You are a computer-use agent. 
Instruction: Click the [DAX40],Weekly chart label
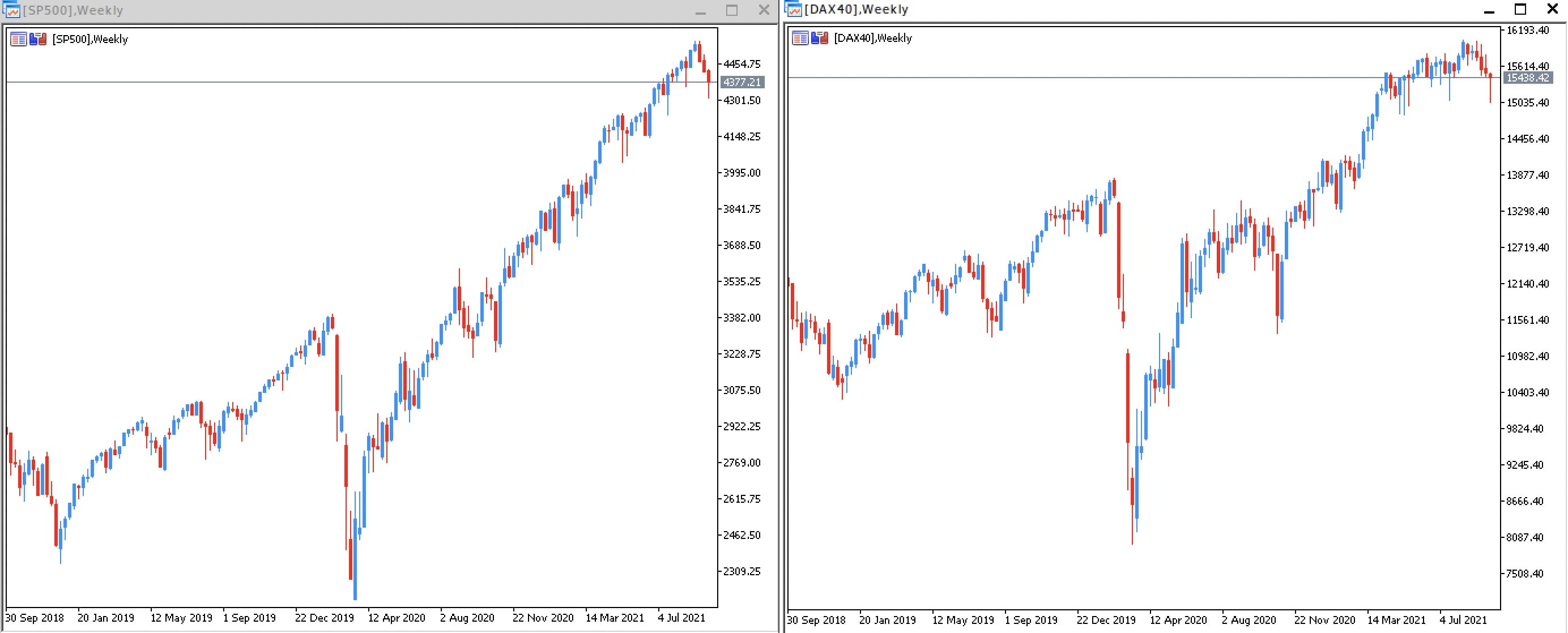coord(873,39)
